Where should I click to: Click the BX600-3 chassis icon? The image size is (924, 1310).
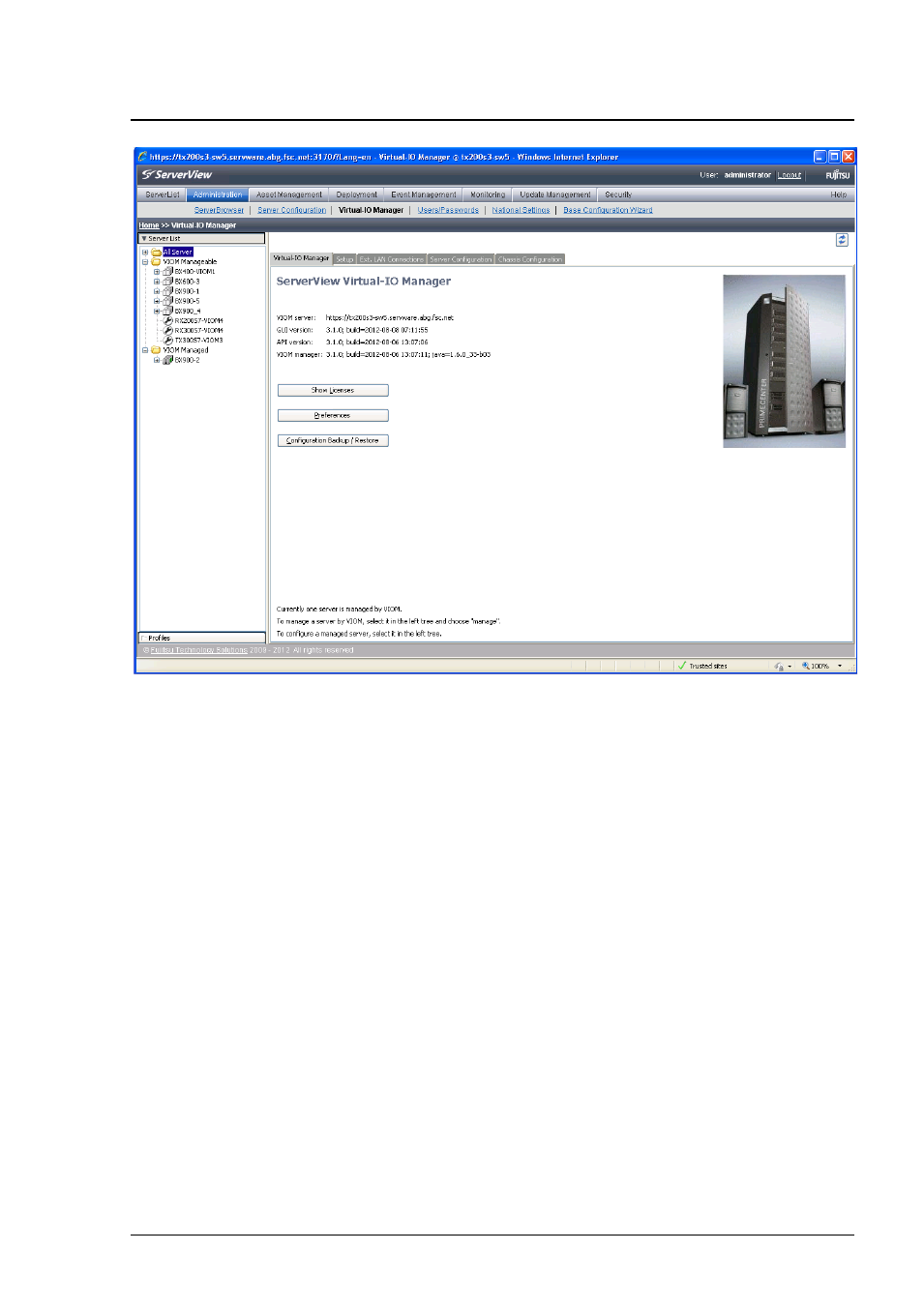(167, 282)
